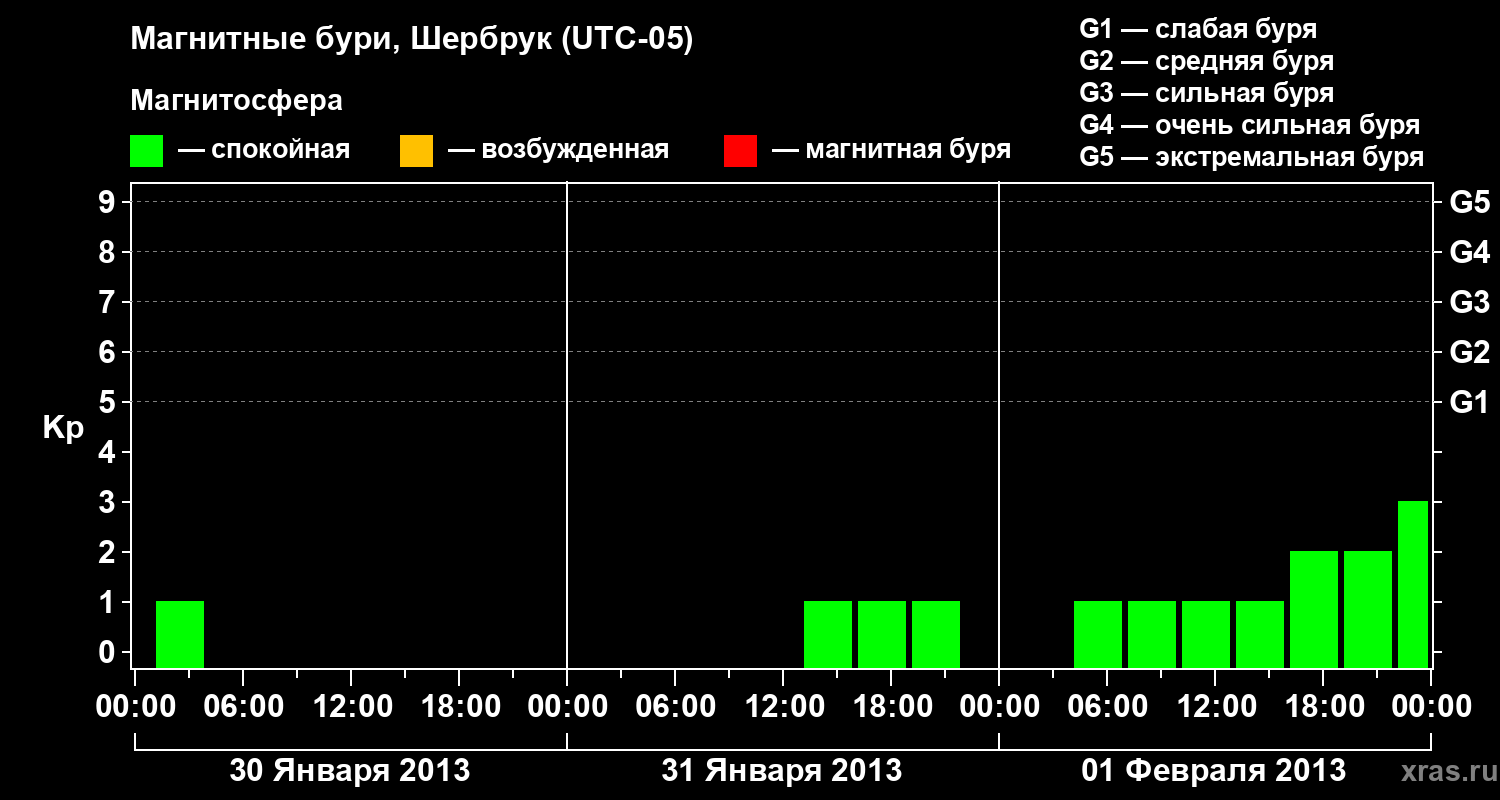Screen dimensions: 1500x800
Task: Click the 'G3' label on the right axis
Action: [x=1469, y=302]
